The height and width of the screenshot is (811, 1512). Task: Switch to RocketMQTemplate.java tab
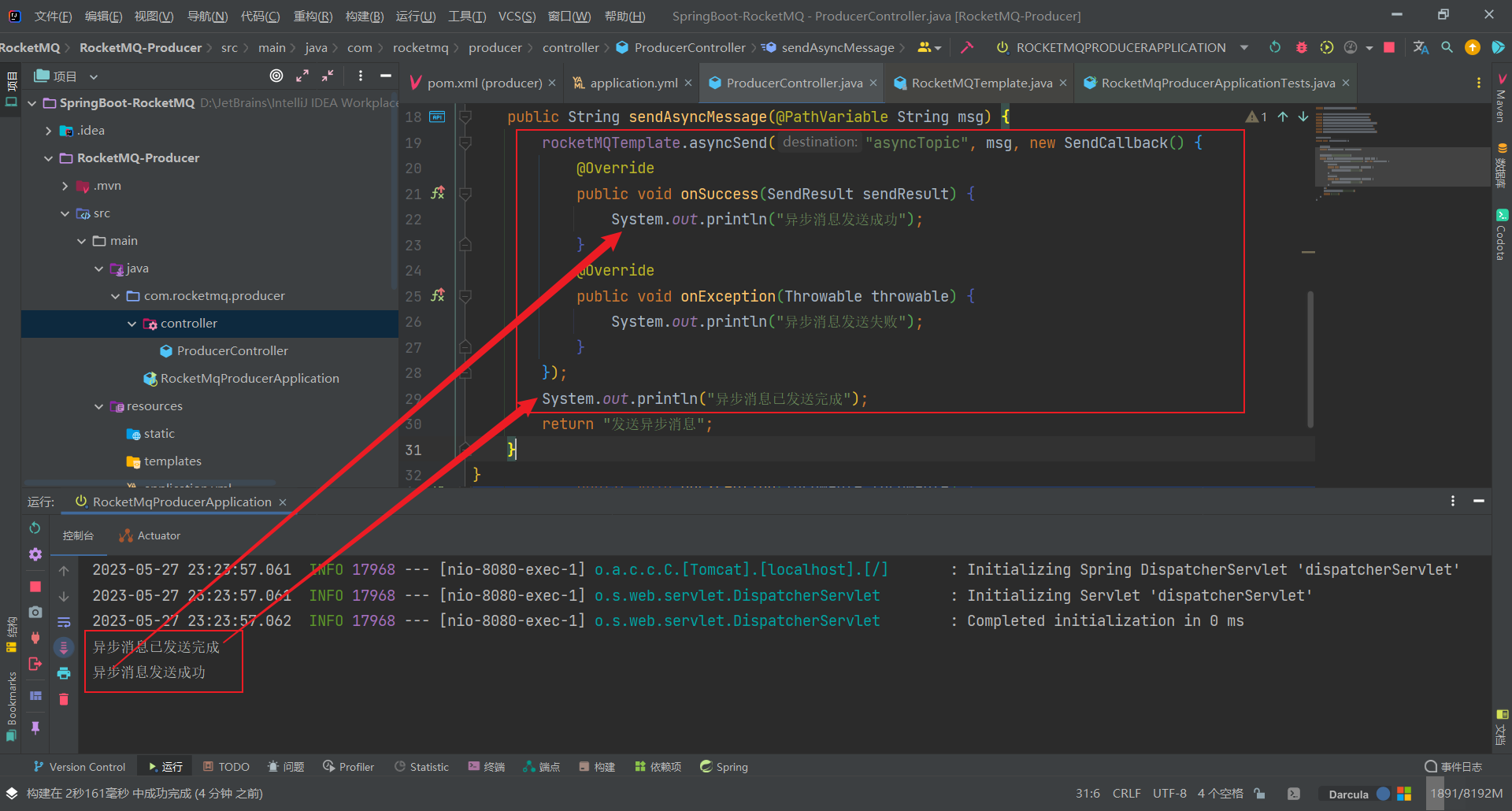click(981, 83)
